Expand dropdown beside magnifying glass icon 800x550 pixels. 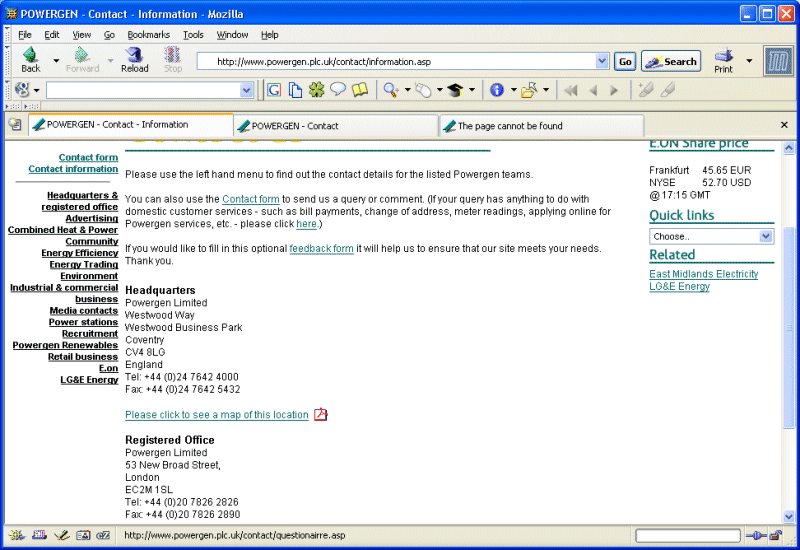click(408, 90)
